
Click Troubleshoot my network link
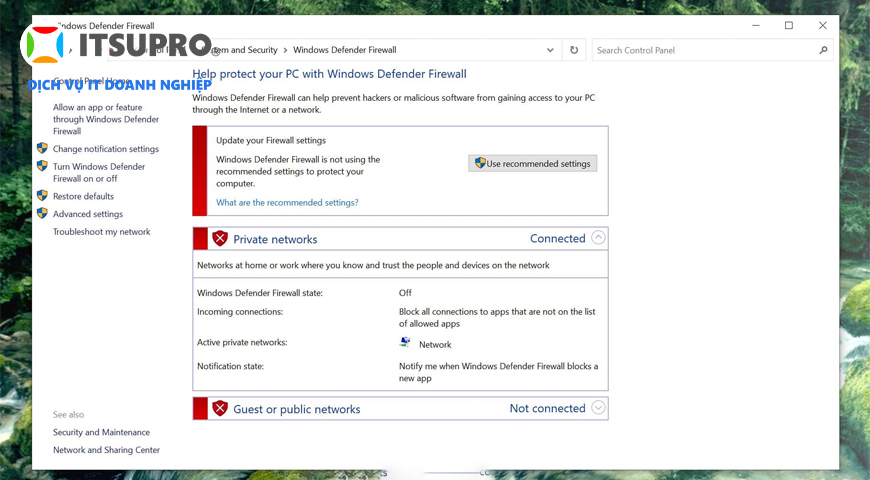[102, 231]
